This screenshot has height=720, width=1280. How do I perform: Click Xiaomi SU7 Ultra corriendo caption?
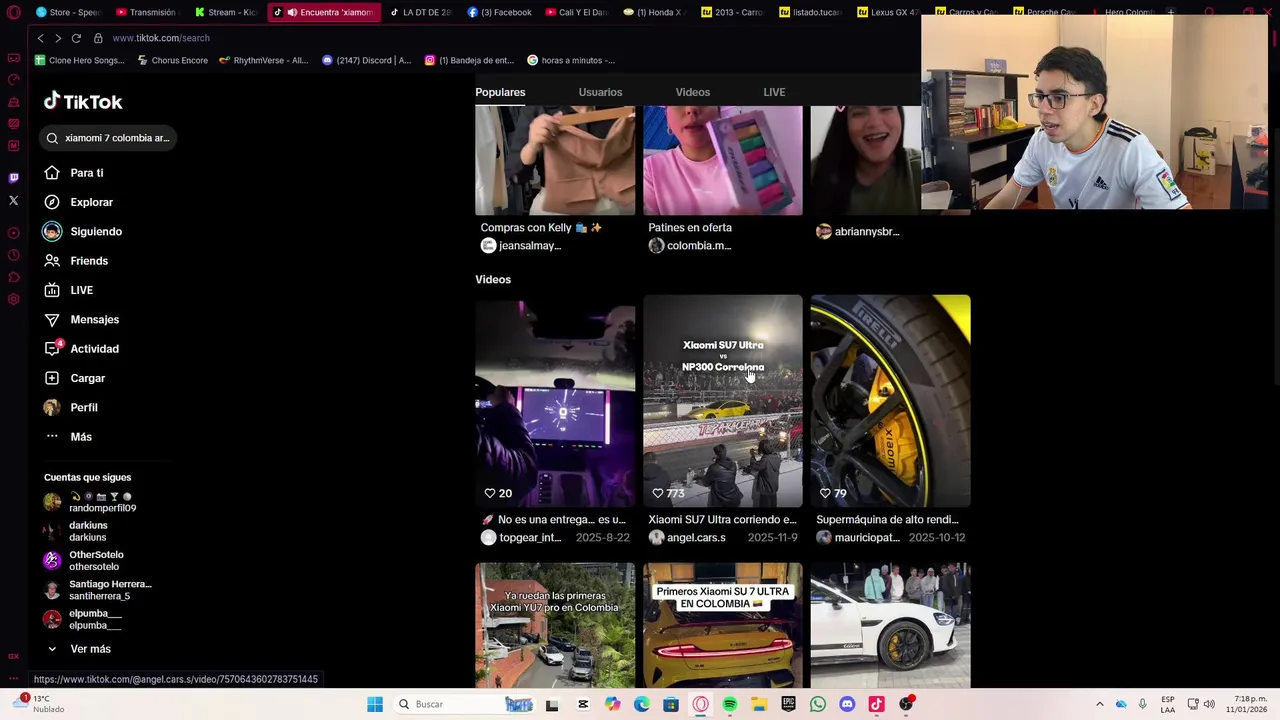(x=723, y=520)
